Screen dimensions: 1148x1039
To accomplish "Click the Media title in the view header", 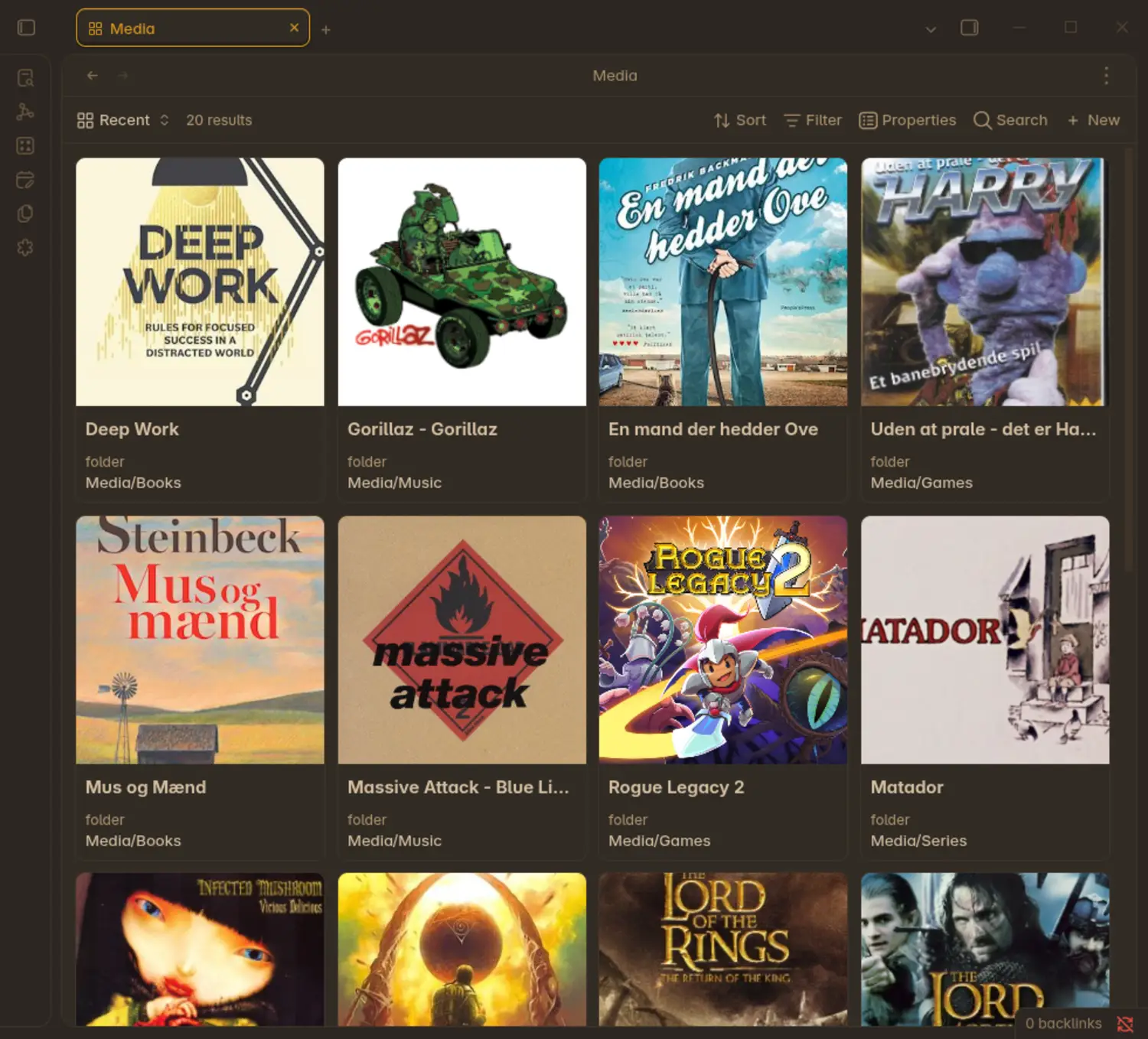I will click(615, 75).
